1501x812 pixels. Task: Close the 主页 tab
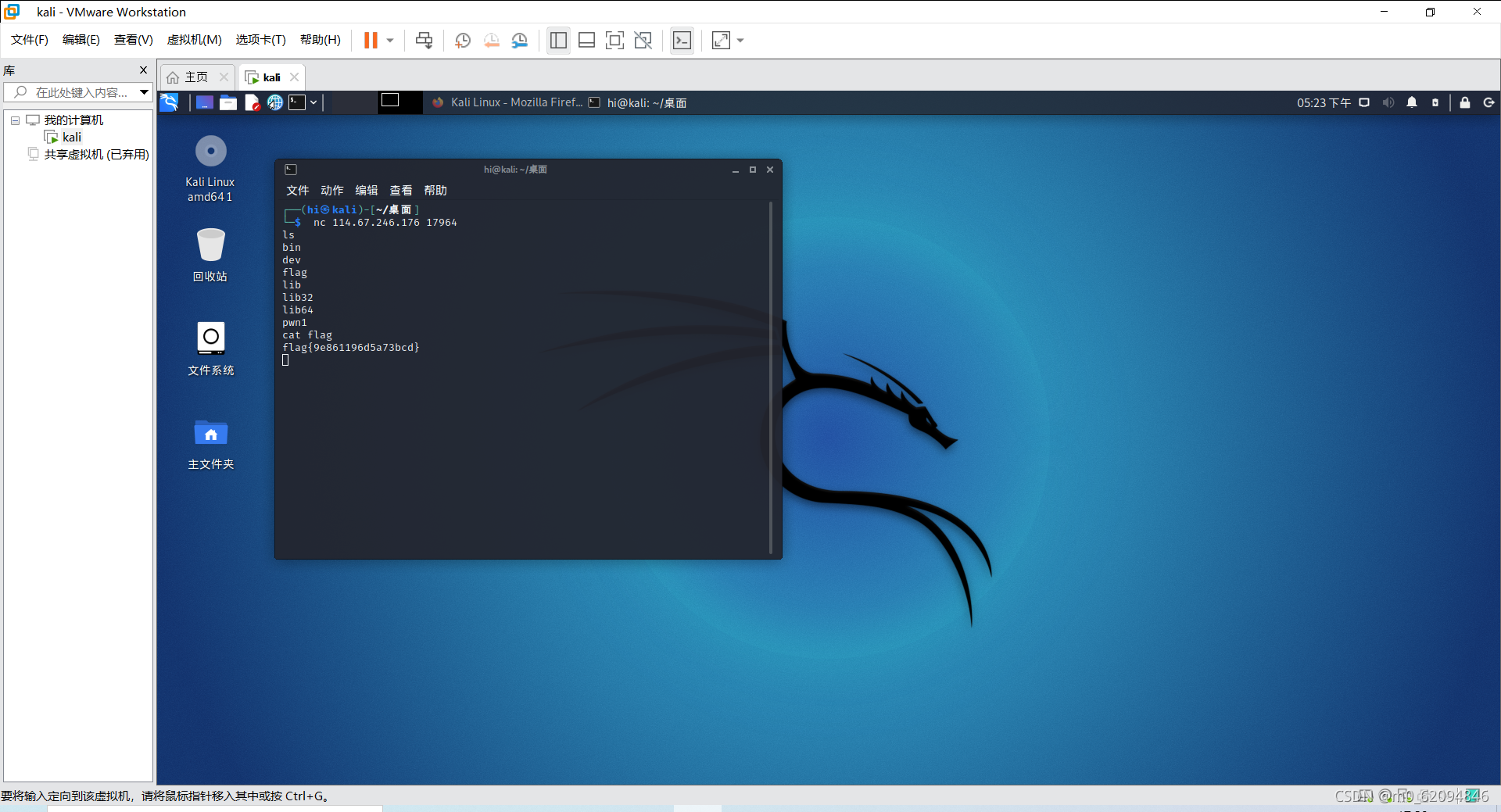[224, 77]
